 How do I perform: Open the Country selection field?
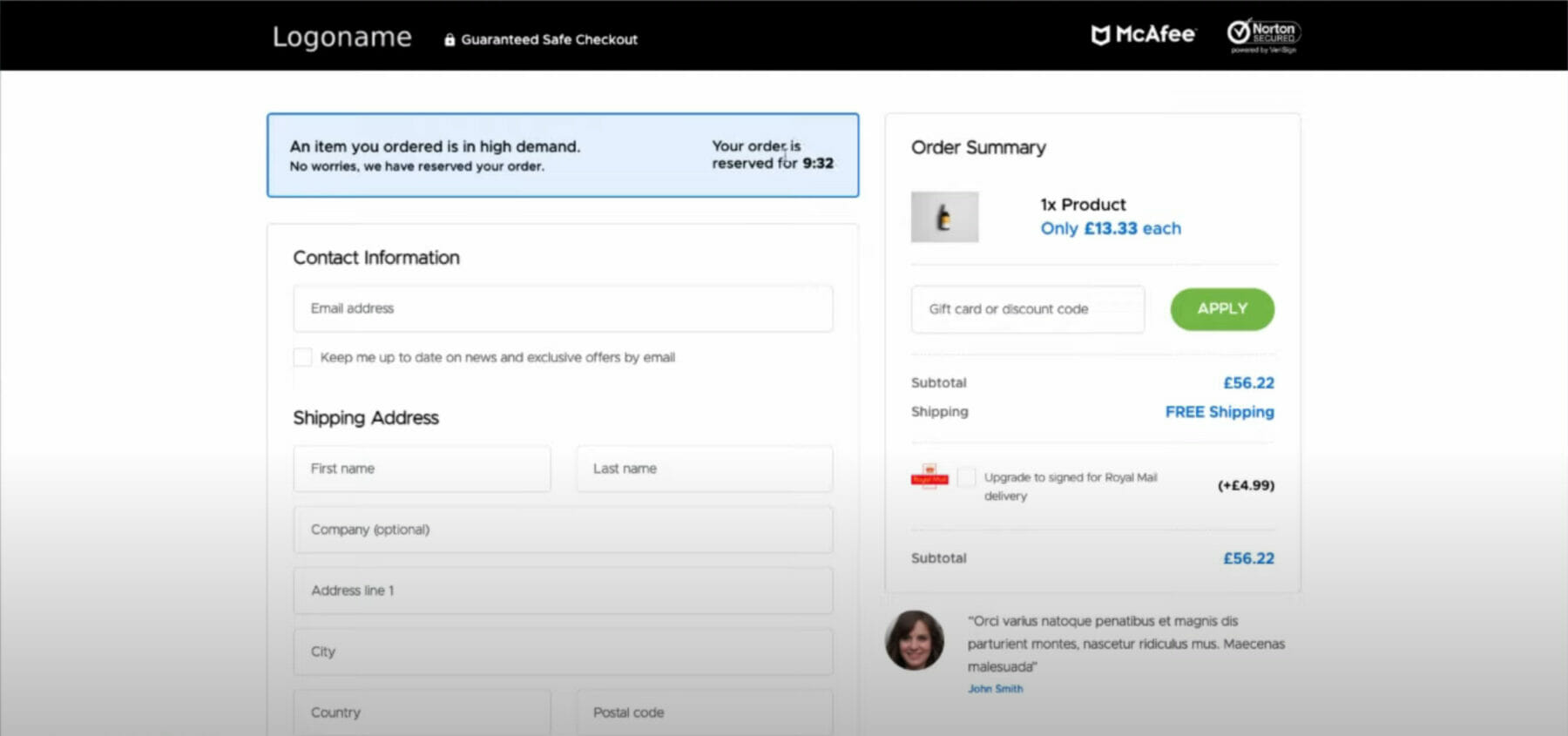[x=422, y=712]
